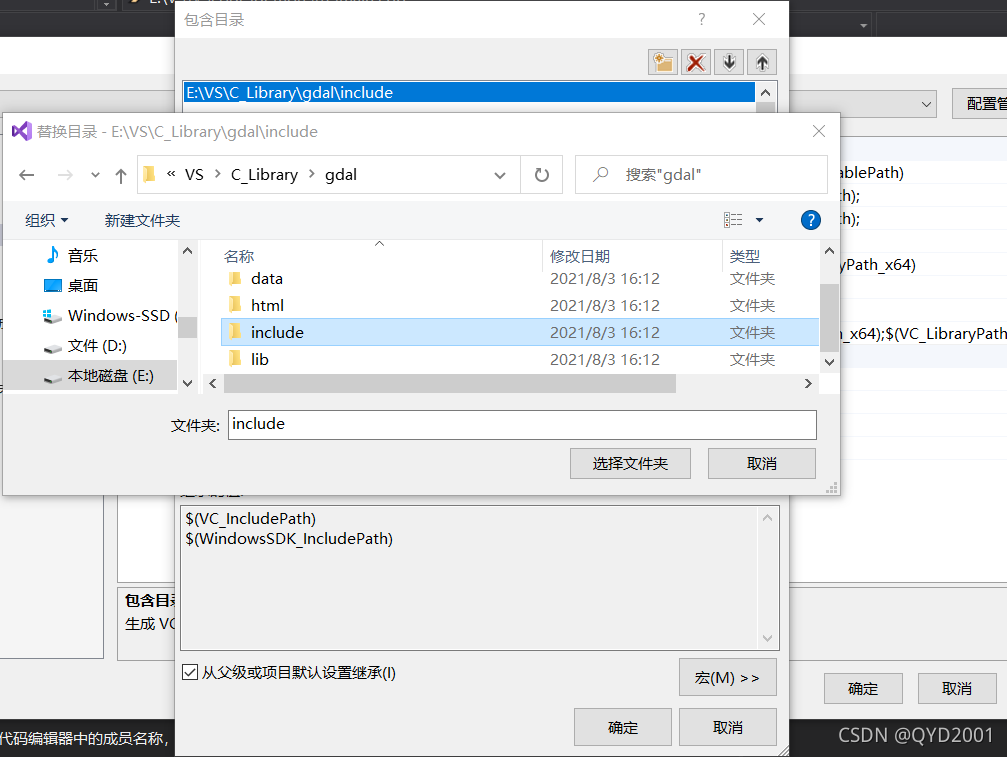The width and height of the screenshot is (1007, 757).
Task: Select 音乐 in navigation pane
Action: point(82,256)
